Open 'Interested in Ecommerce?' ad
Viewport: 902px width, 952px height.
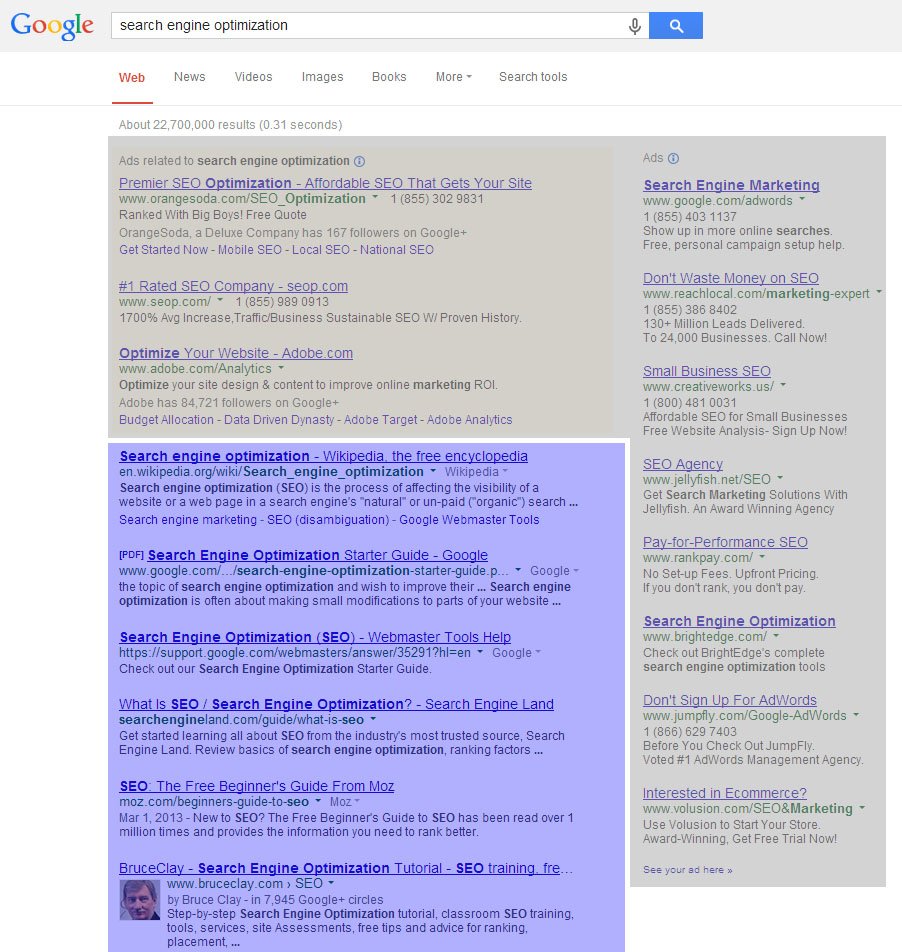click(x=724, y=793)
